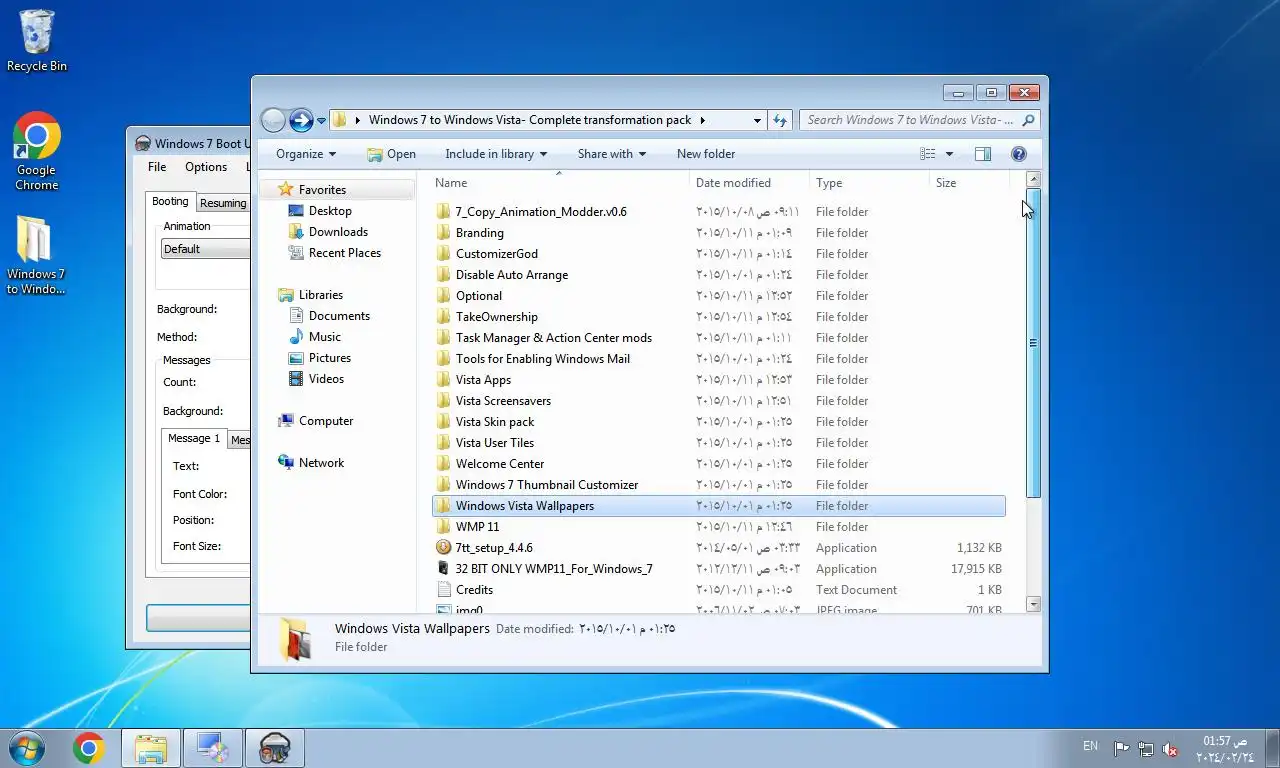Open the recent pages dropdown arrow
The image size is (1280, 768).
tap(321, 121)
